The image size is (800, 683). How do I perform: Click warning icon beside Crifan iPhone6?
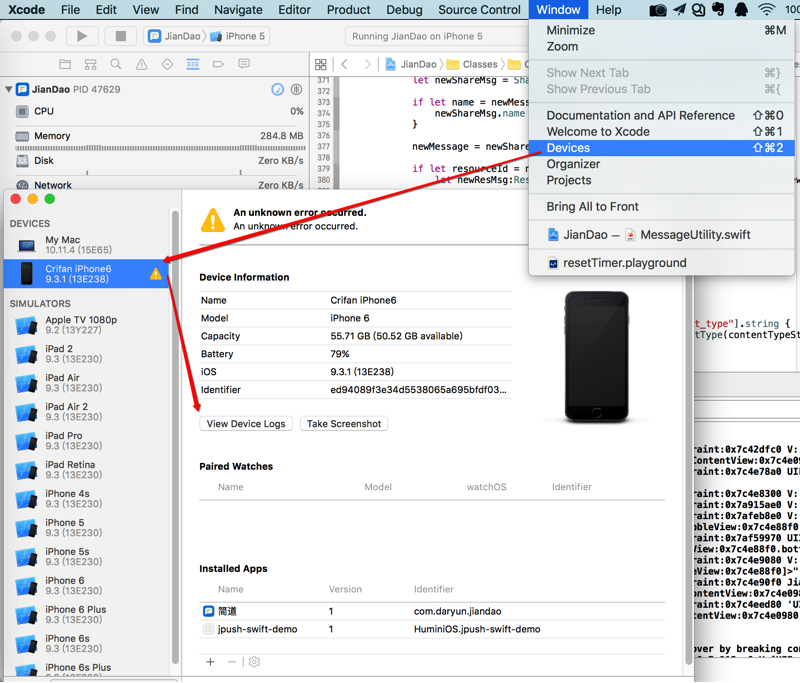[x=156, y=274]
